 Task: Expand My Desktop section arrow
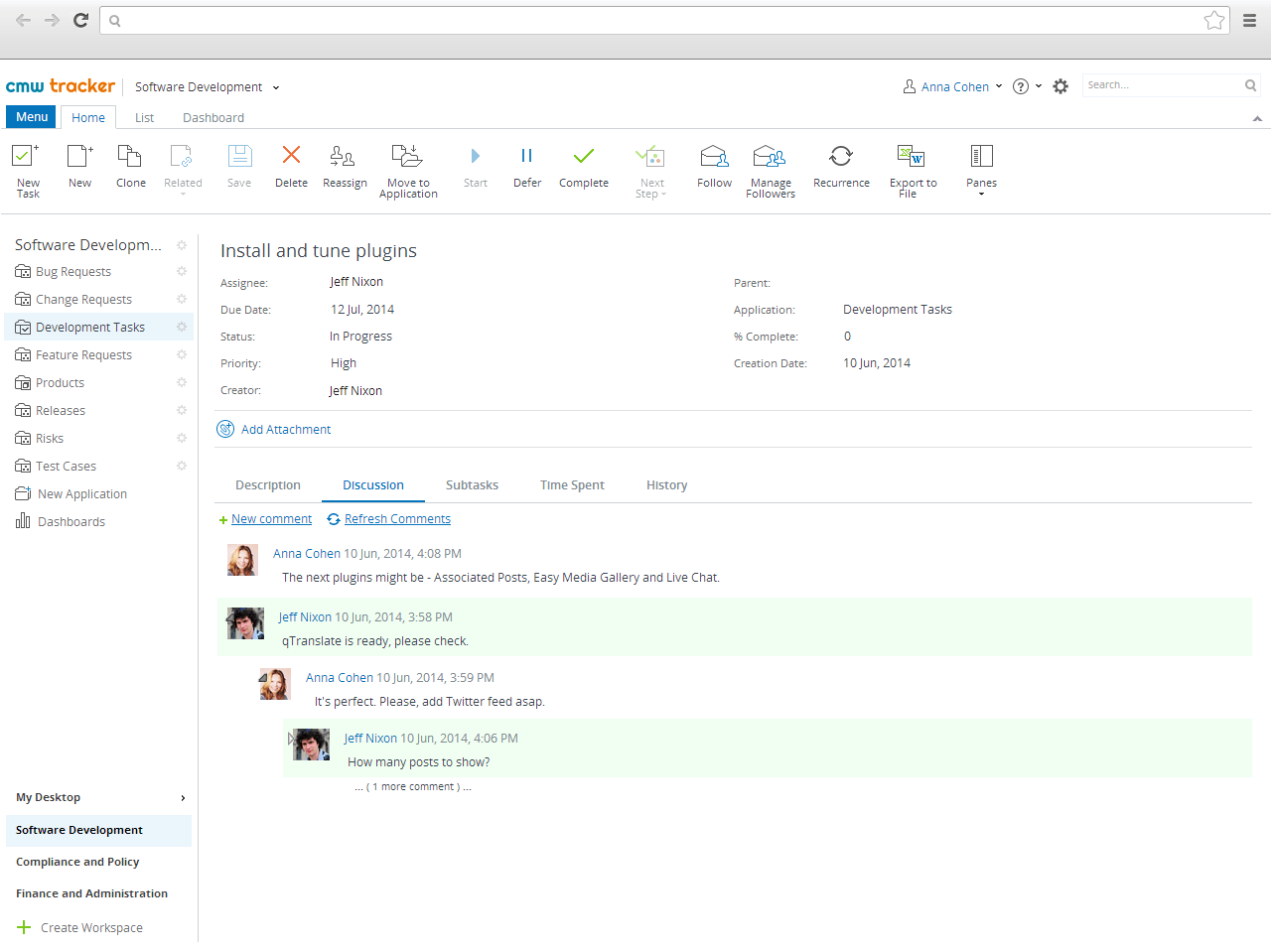point(183,798)
